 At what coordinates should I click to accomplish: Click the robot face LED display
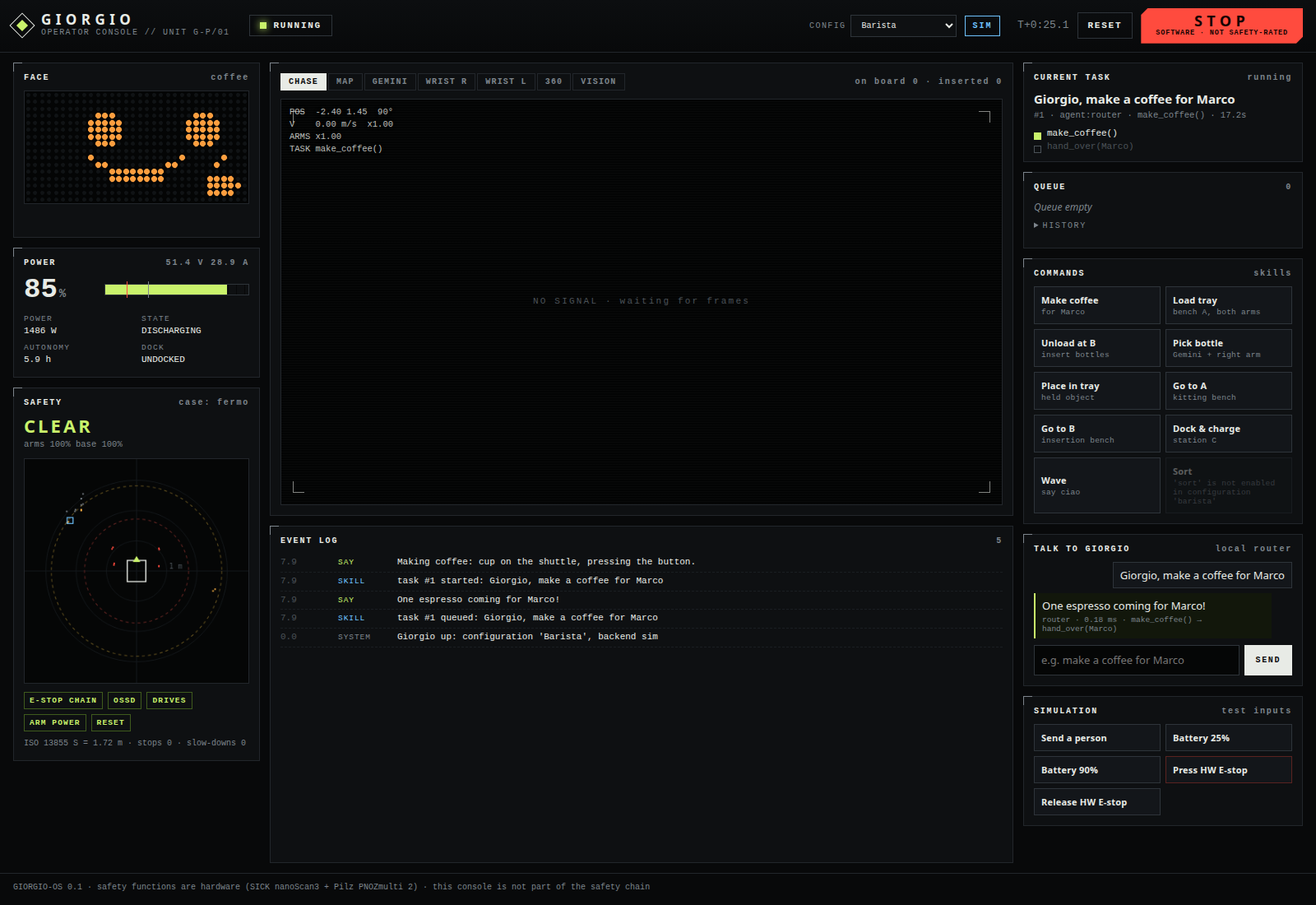click(137, 147)
